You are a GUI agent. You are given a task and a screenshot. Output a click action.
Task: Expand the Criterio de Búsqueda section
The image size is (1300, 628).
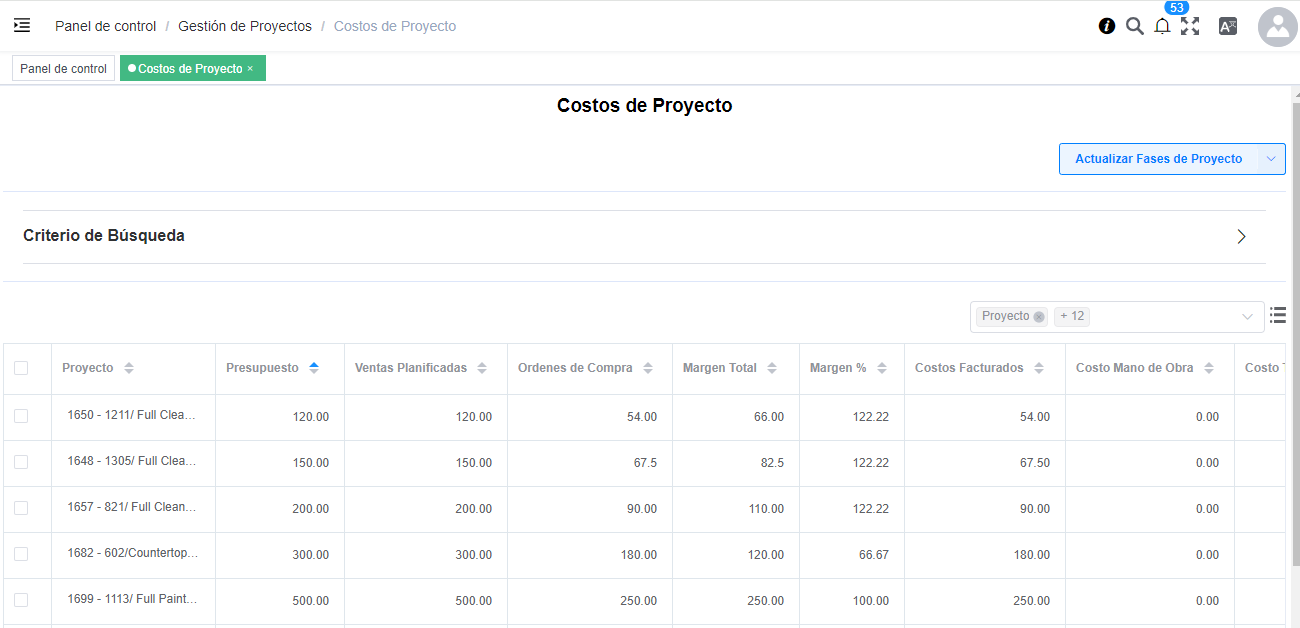click(1240, 236)
